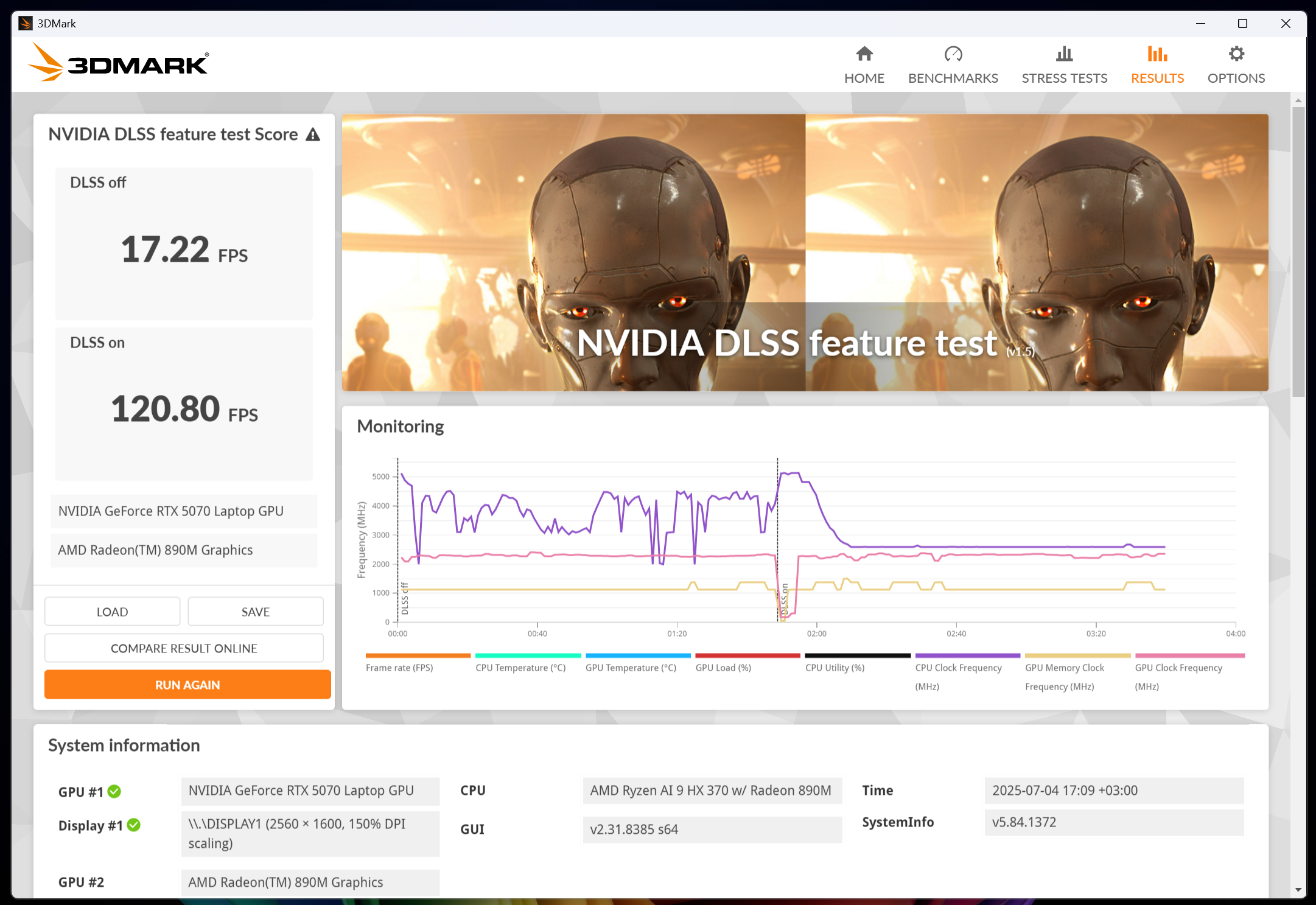Image resolution: width=1316 pixels, height=905 pixels.
Task: Select the RESULTS tab label
Action: coord(1157,79)
